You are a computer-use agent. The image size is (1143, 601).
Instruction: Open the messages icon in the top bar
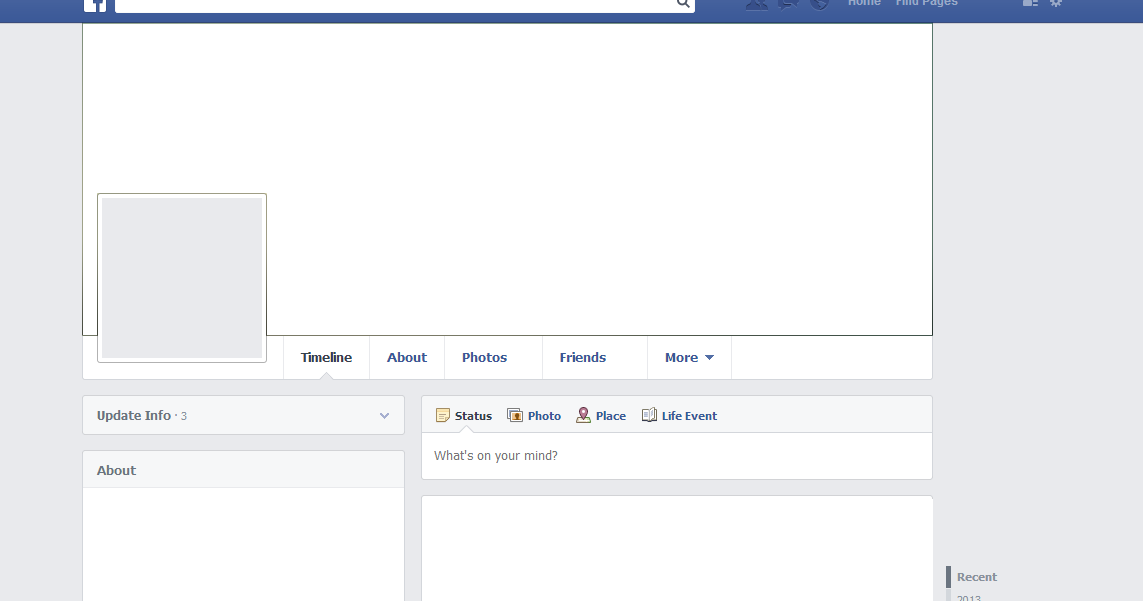(x=788, y=5)
